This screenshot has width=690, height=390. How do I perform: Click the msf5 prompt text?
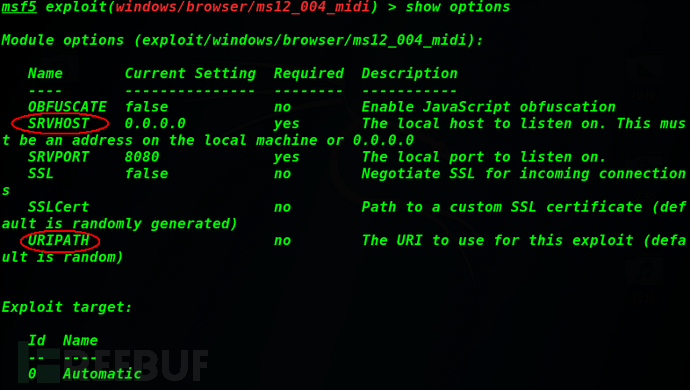coord(19,7)
